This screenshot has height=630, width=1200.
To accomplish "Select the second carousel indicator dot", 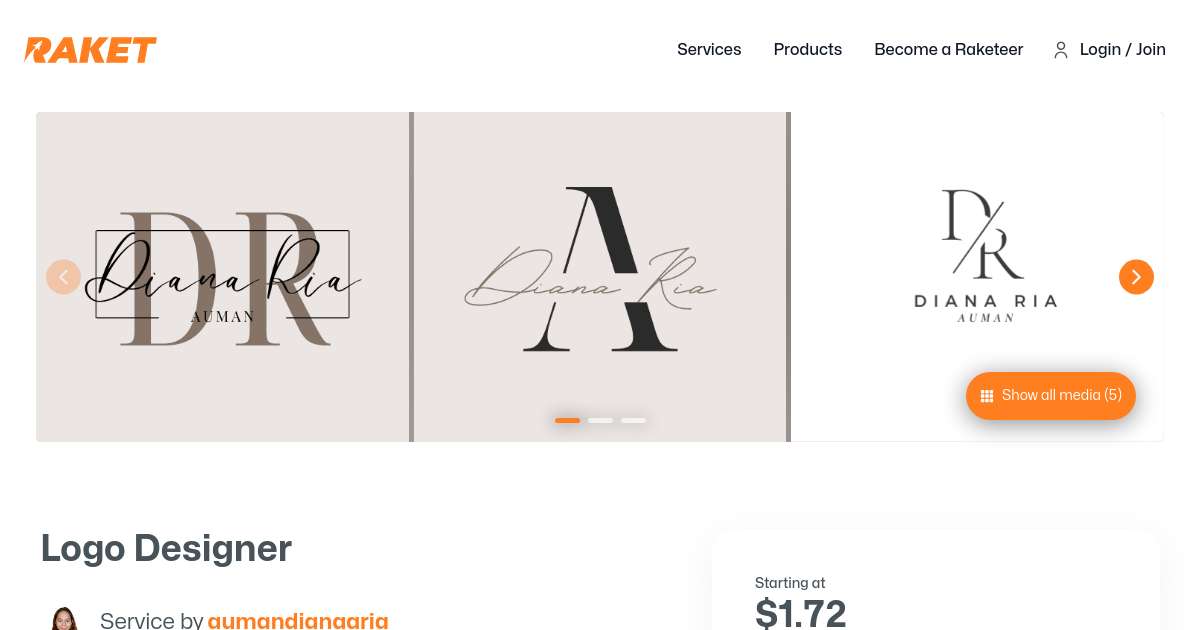I will click(600, 420).
